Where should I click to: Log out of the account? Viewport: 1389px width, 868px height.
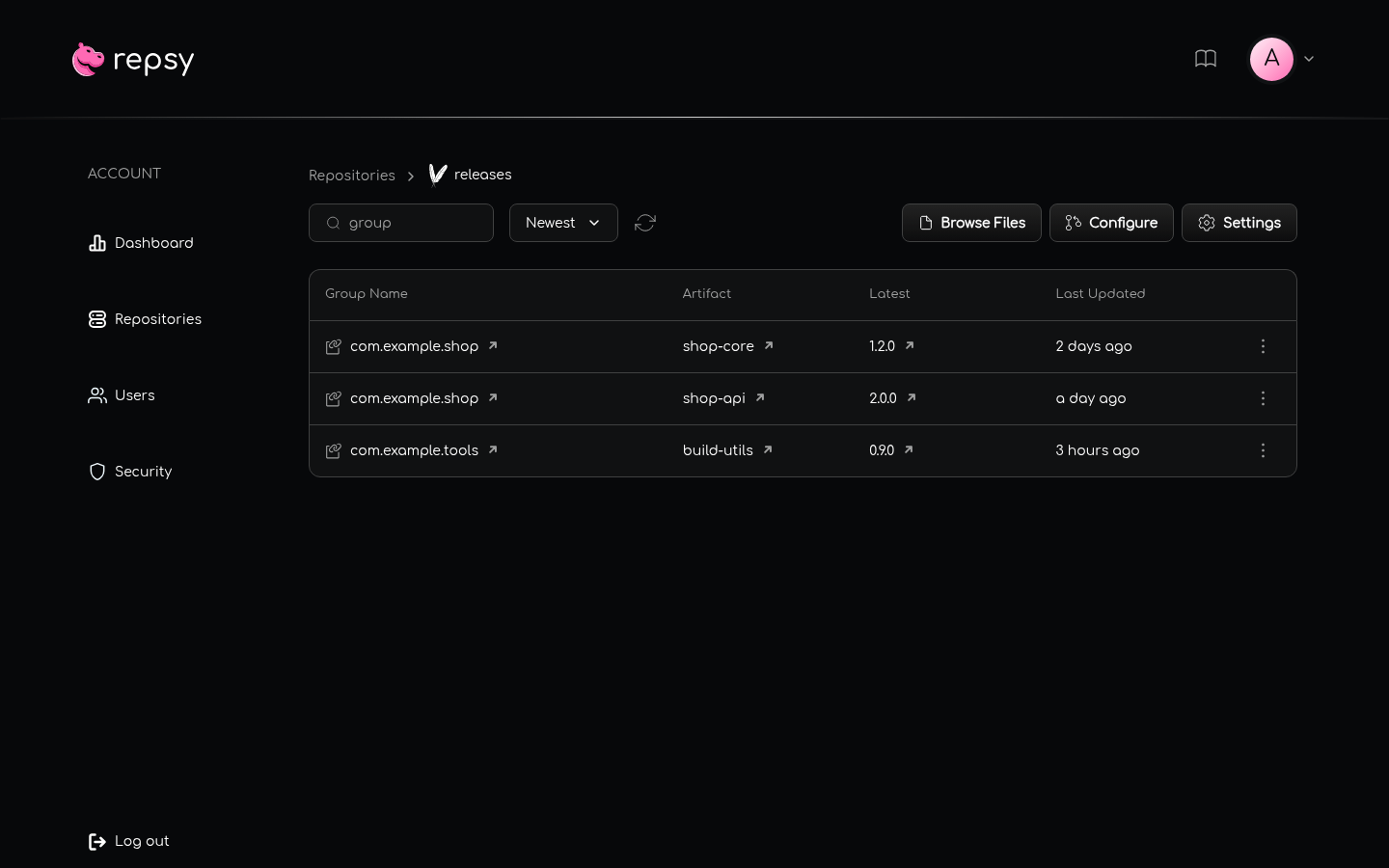tap(128, 841)
